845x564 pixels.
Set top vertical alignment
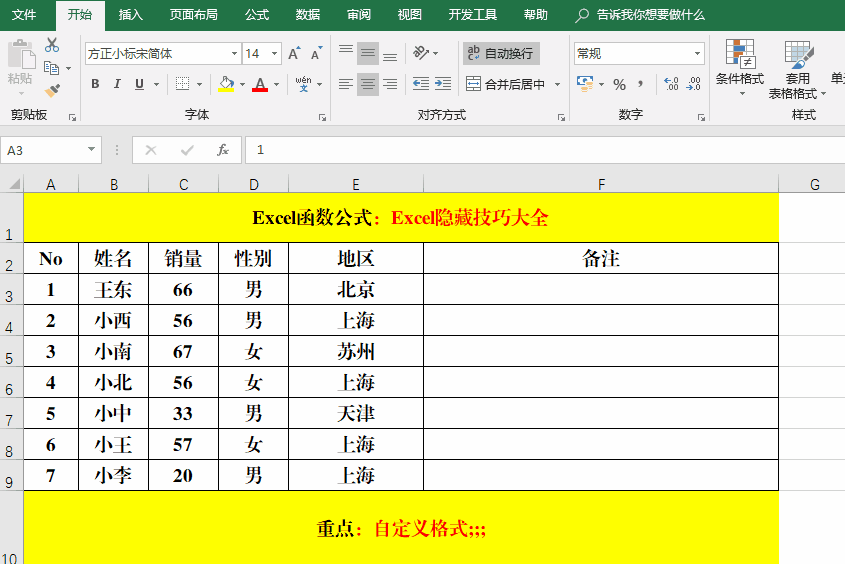(x=346, y=50)
